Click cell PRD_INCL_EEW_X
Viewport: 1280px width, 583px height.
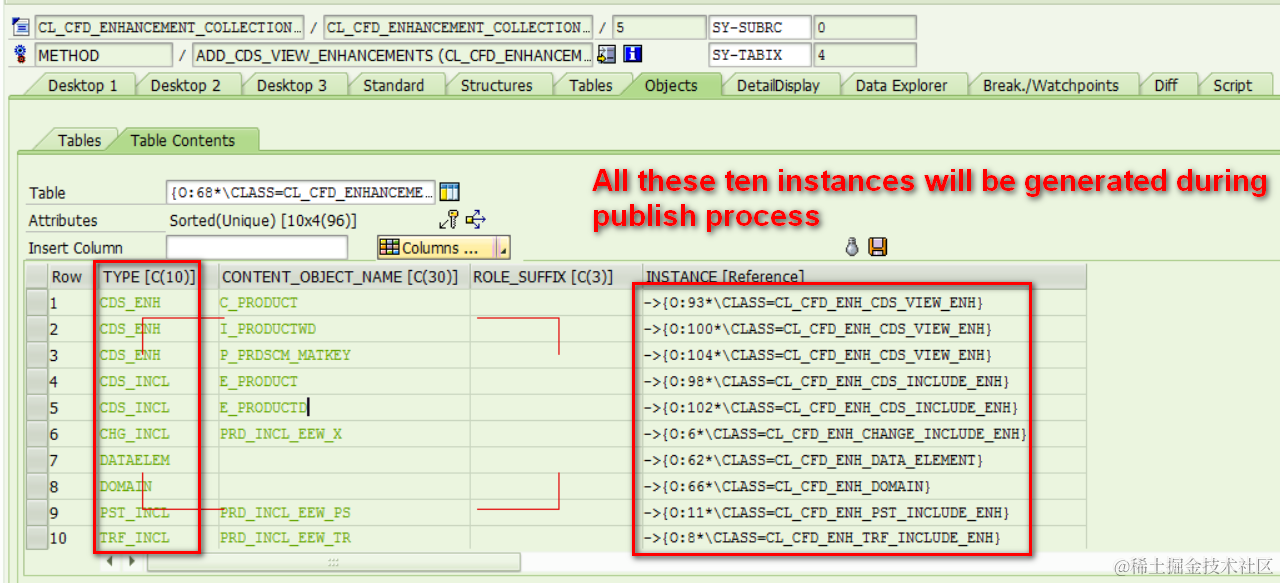point(344,434)
